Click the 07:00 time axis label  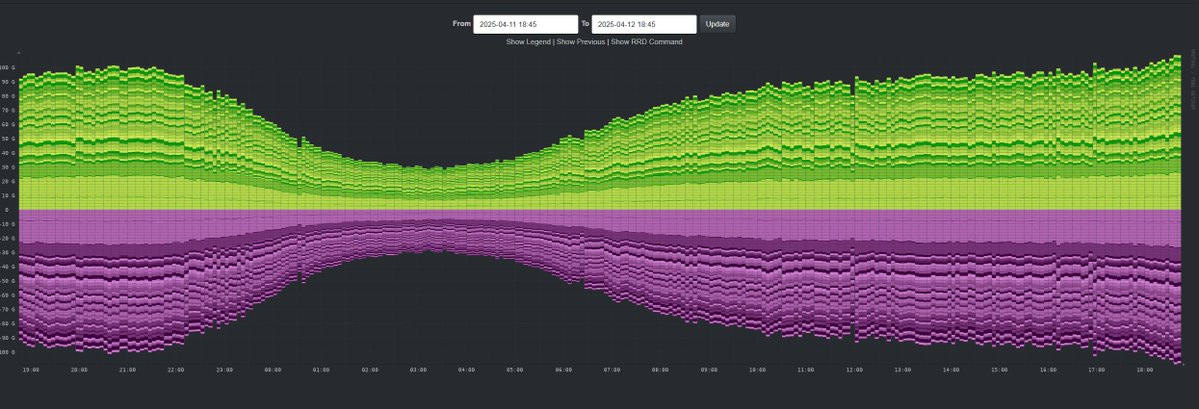click(x=612, y=370)
